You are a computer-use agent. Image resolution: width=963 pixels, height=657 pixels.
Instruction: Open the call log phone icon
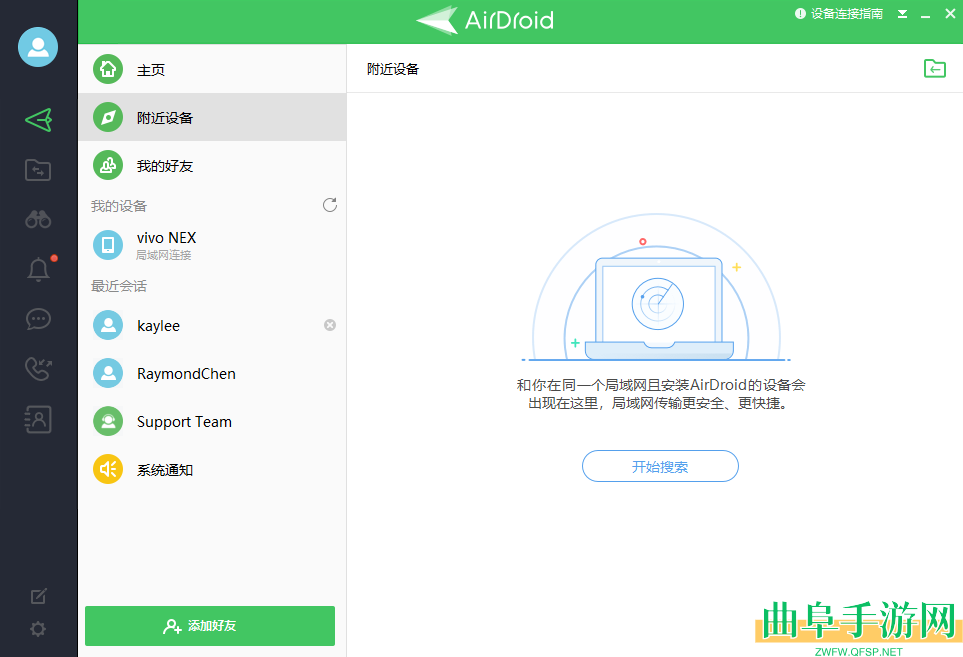38,369
